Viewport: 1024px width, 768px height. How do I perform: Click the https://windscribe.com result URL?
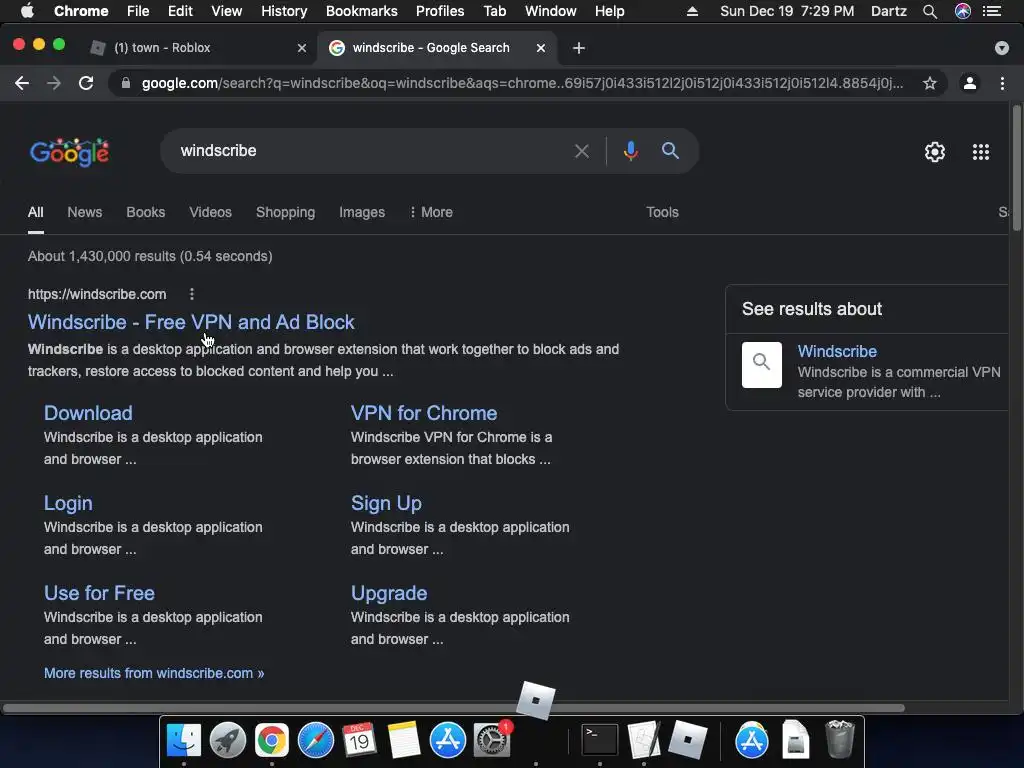97,295
